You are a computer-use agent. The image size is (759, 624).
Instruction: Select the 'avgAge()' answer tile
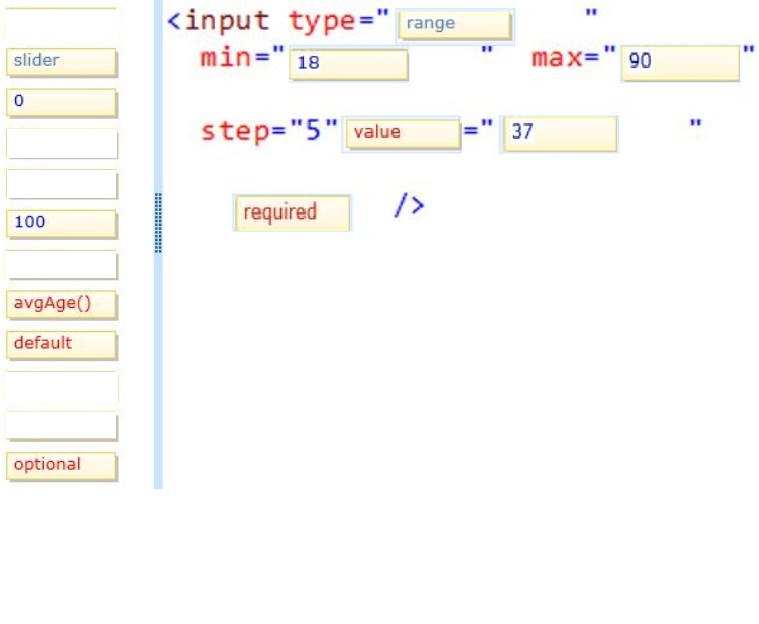[x=61, y=304]
